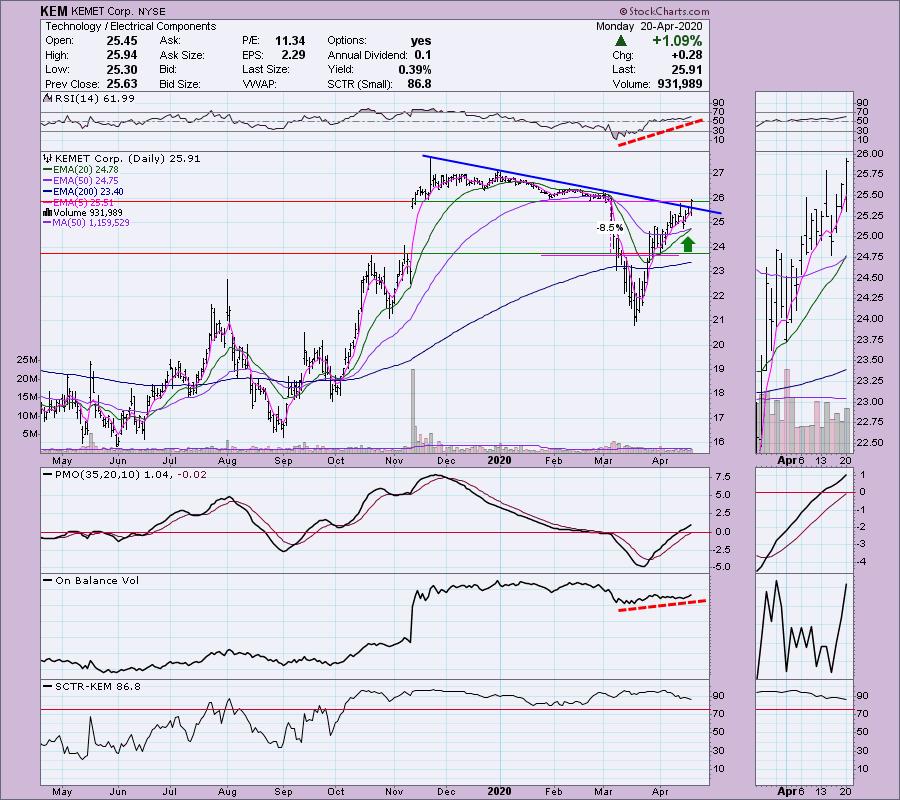
Task: Click the +1.09% percent change value
Action: [677, 41]
